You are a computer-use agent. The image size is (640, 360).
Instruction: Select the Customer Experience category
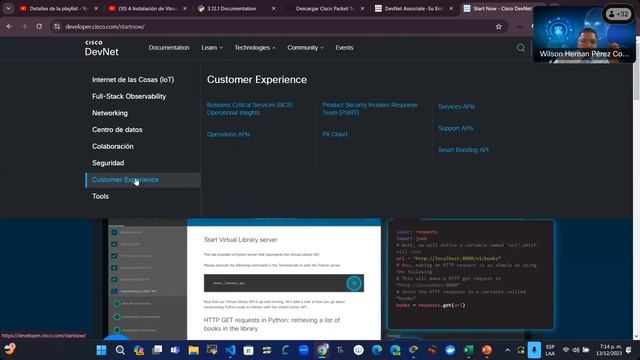(x=142, y=180)
